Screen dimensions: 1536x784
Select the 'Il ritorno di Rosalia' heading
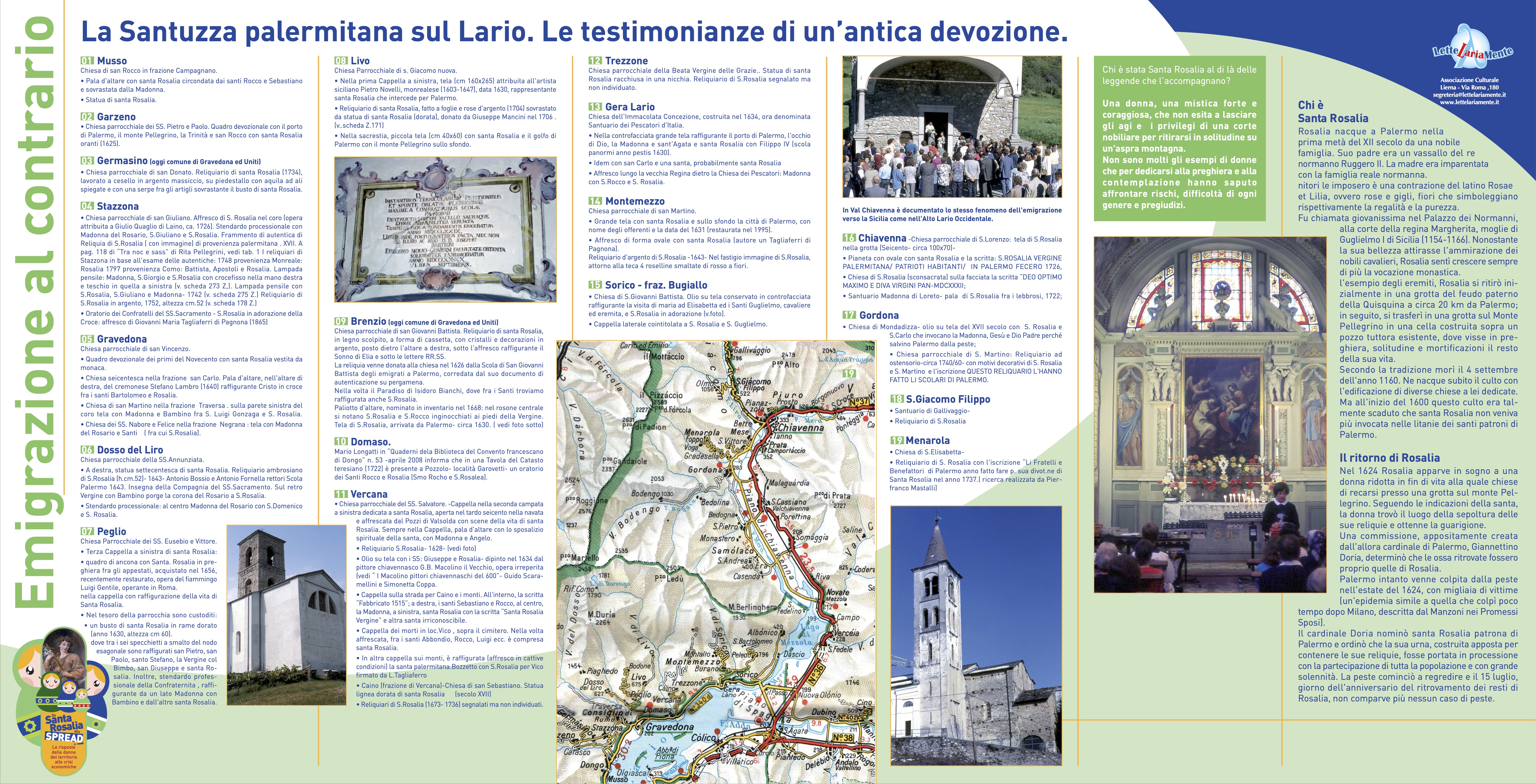(x=1390, y=458)
